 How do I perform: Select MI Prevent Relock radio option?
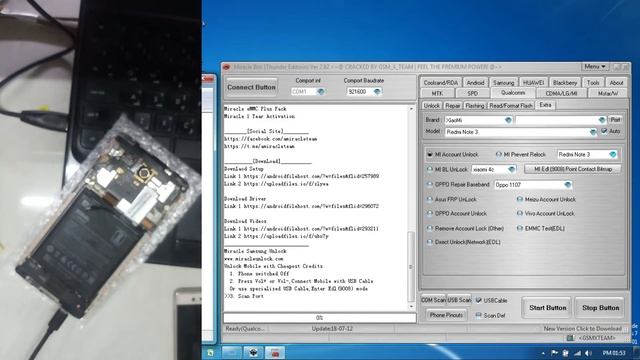(x=498, y=155)
